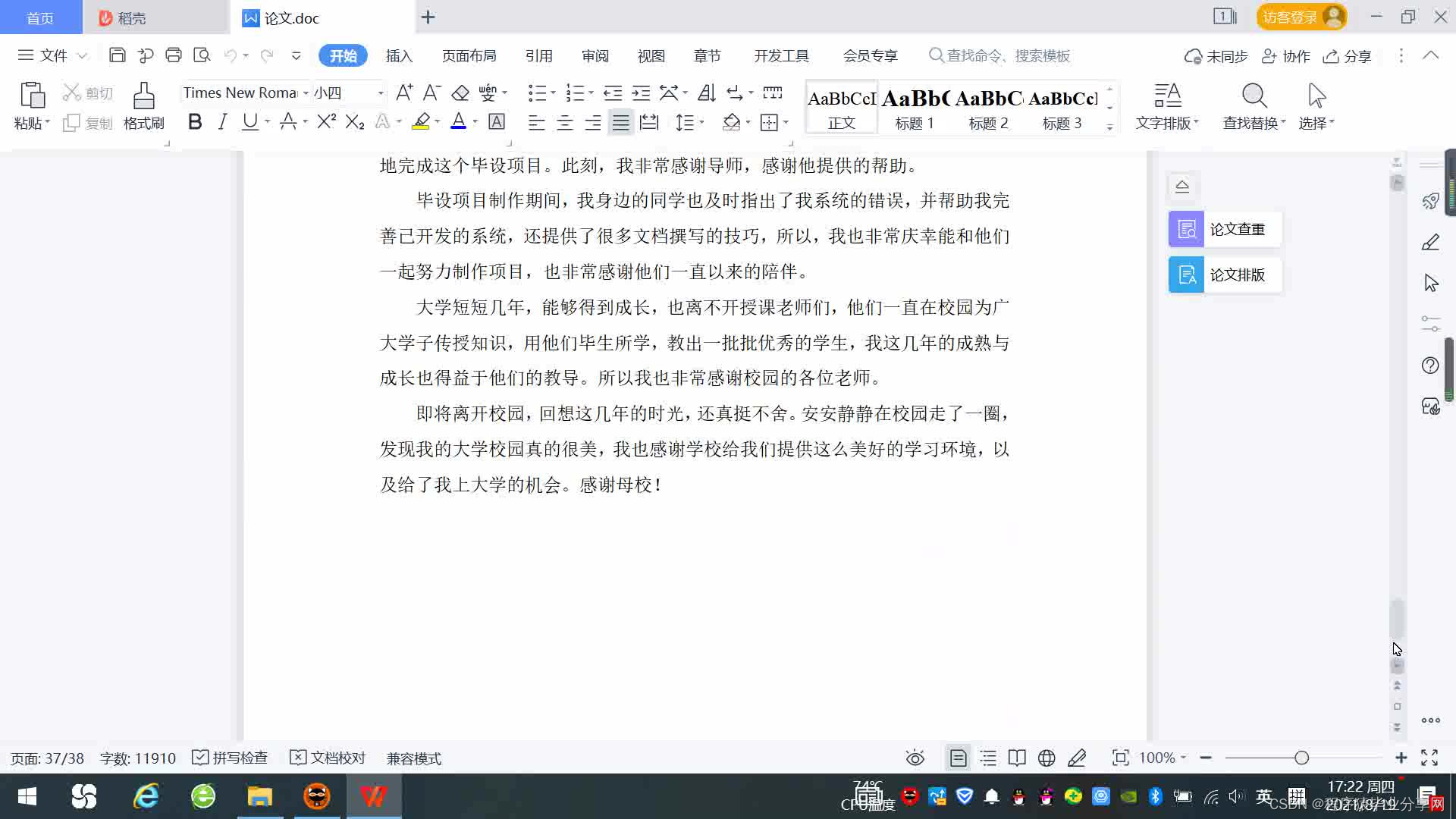
Task: Switch to web layout view icon
Action: (x=1046, y=758)
